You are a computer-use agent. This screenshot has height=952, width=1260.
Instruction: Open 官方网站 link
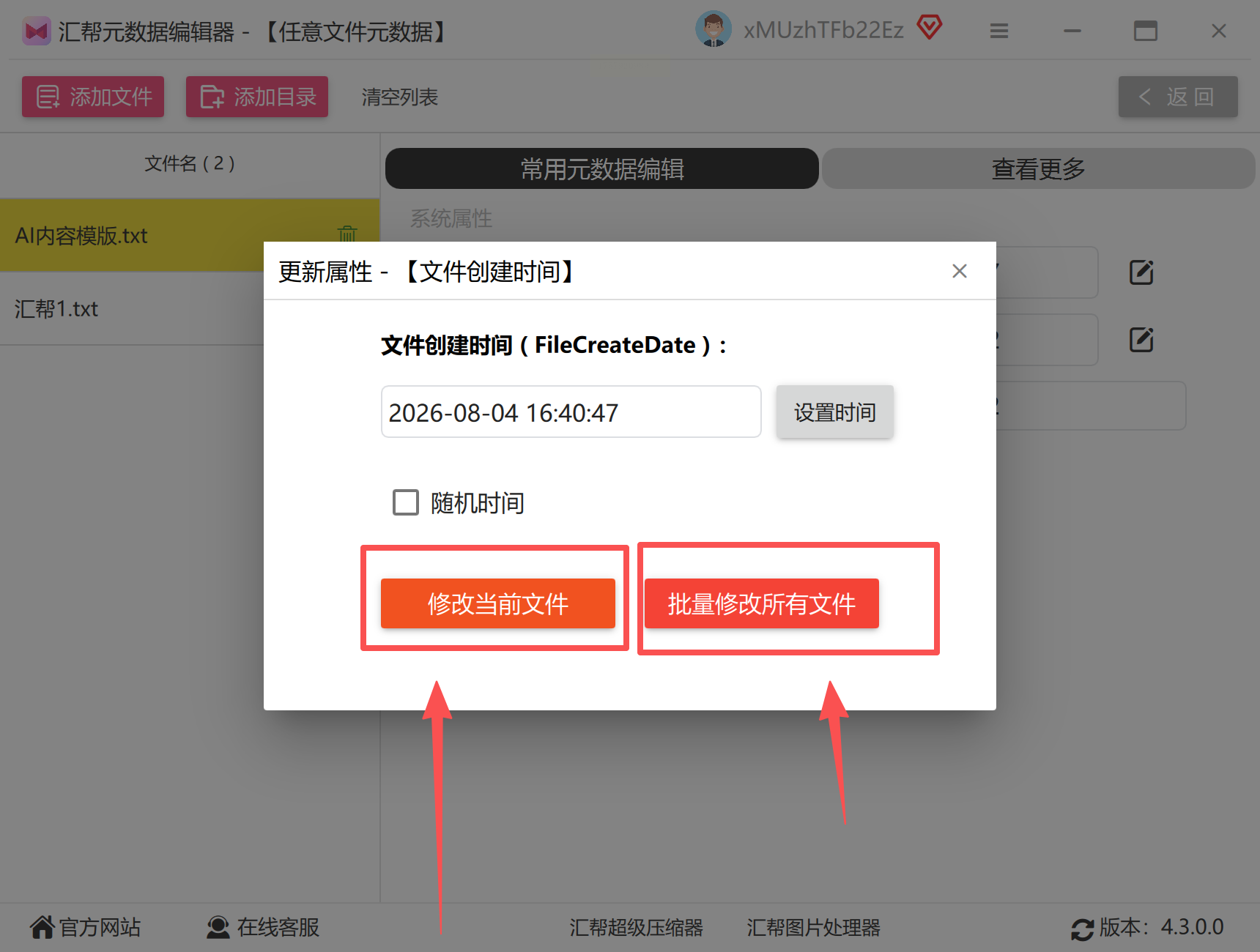85,927
